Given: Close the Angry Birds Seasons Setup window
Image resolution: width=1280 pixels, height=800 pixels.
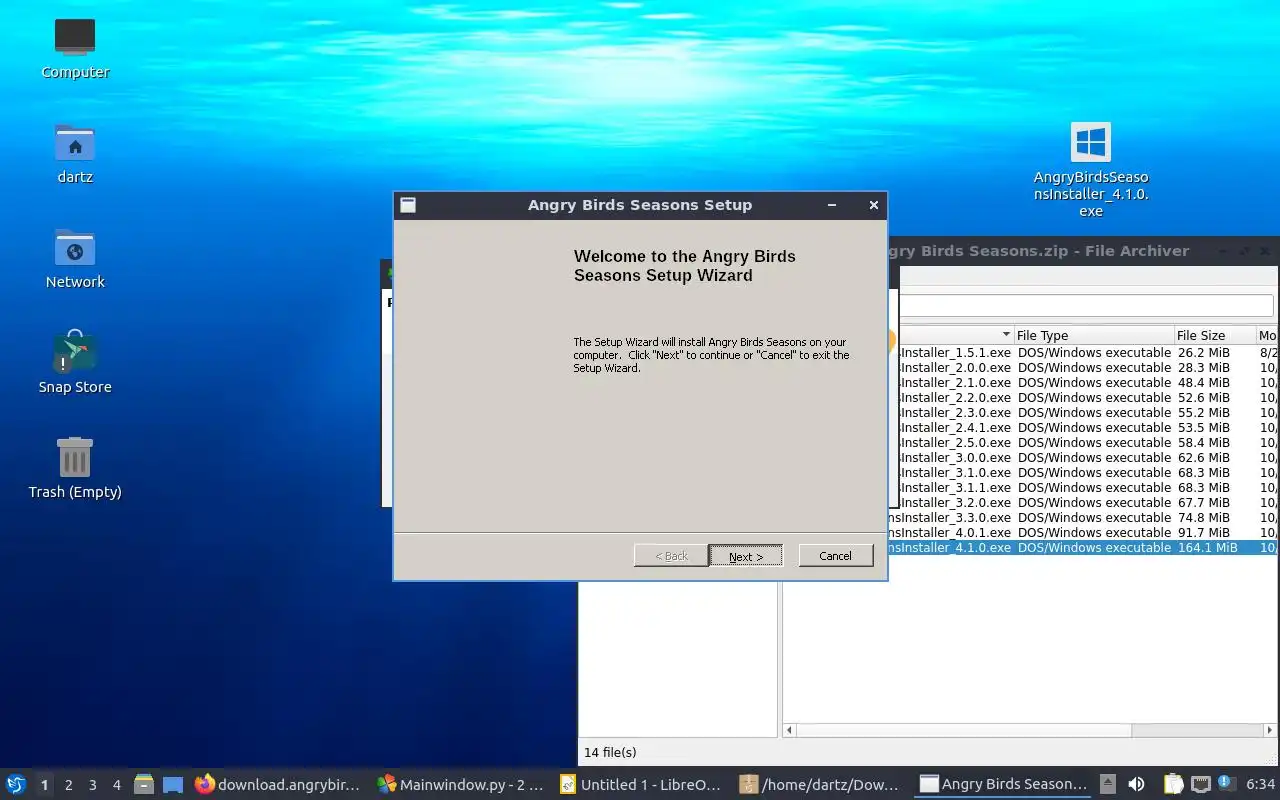Looking at the screenshot, I should tap(873, 205).
